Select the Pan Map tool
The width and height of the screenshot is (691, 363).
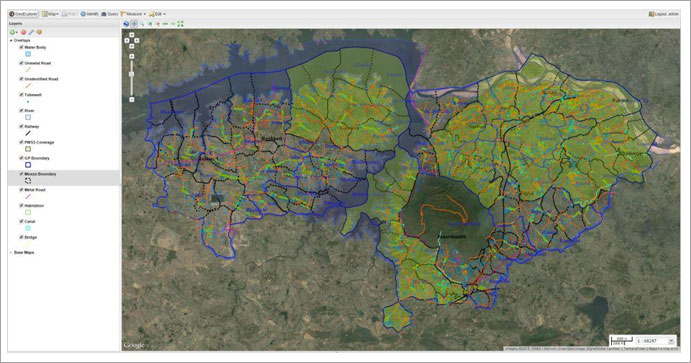(134, 24)
